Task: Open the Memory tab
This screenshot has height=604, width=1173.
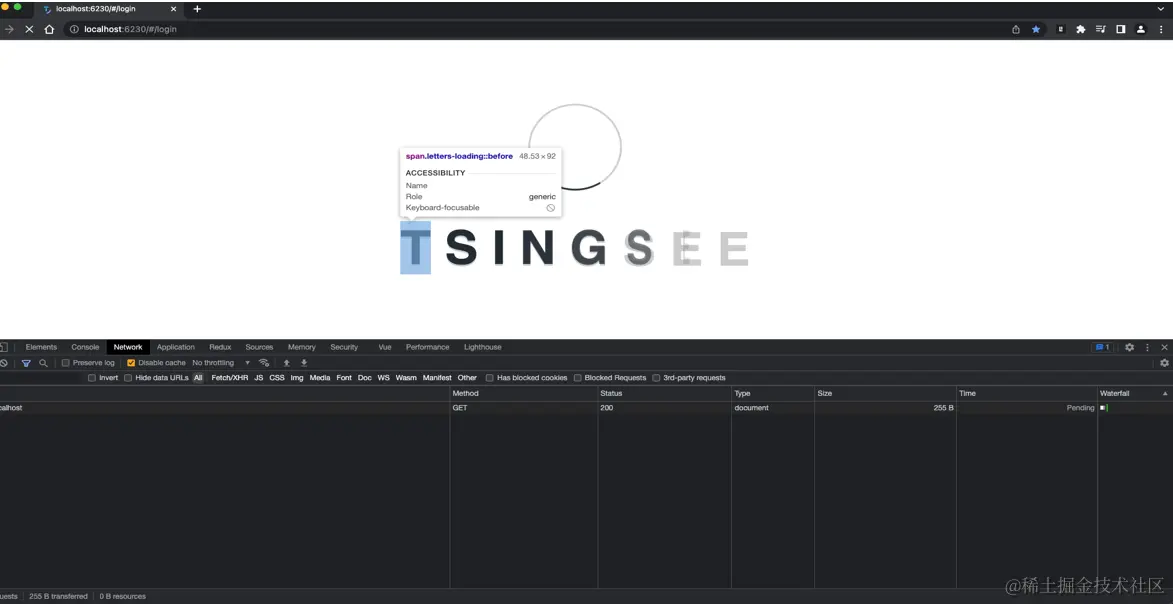Action: [x=301, y=347]
